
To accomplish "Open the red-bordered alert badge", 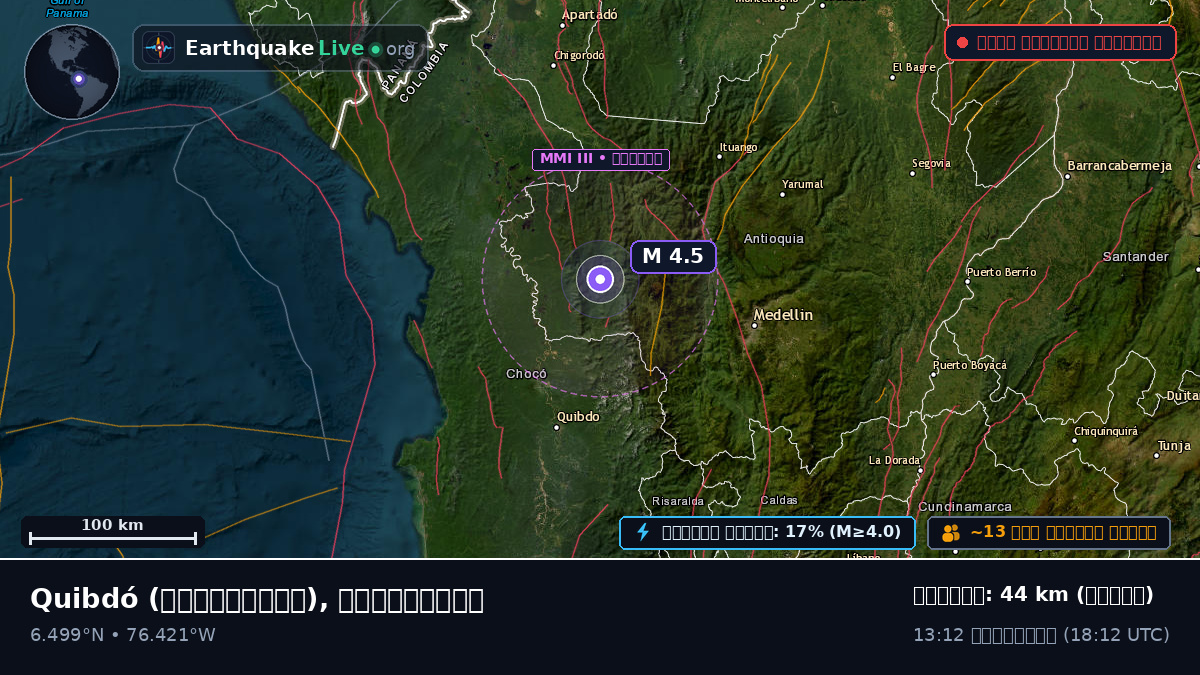I will coord(1060,43).
